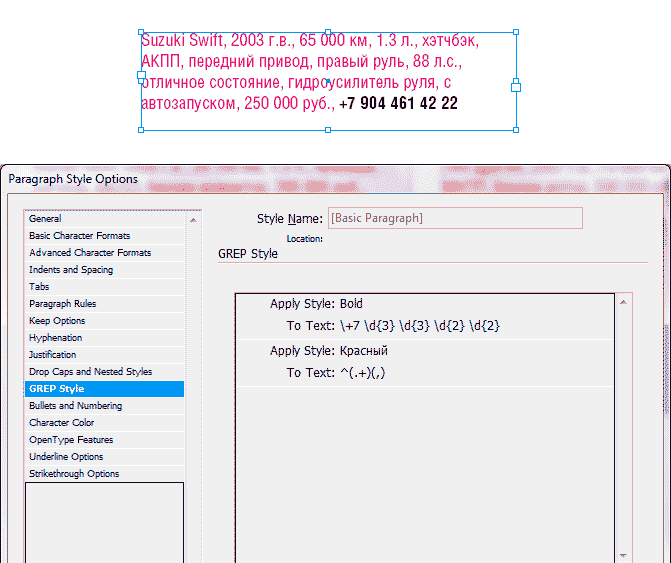Open the General category

click(x=104, y=219)
